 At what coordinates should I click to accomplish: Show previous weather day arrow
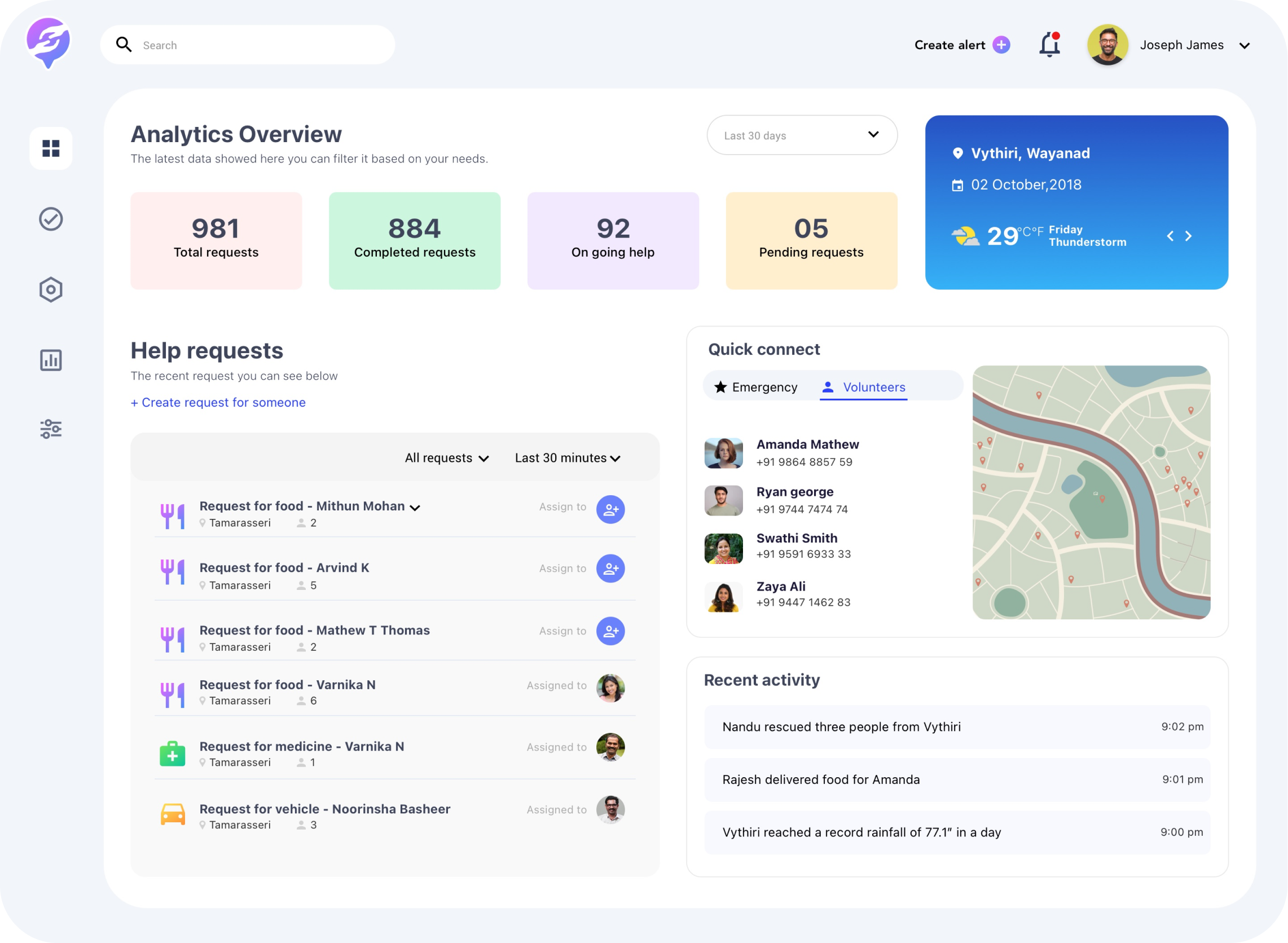point(1171,236)
